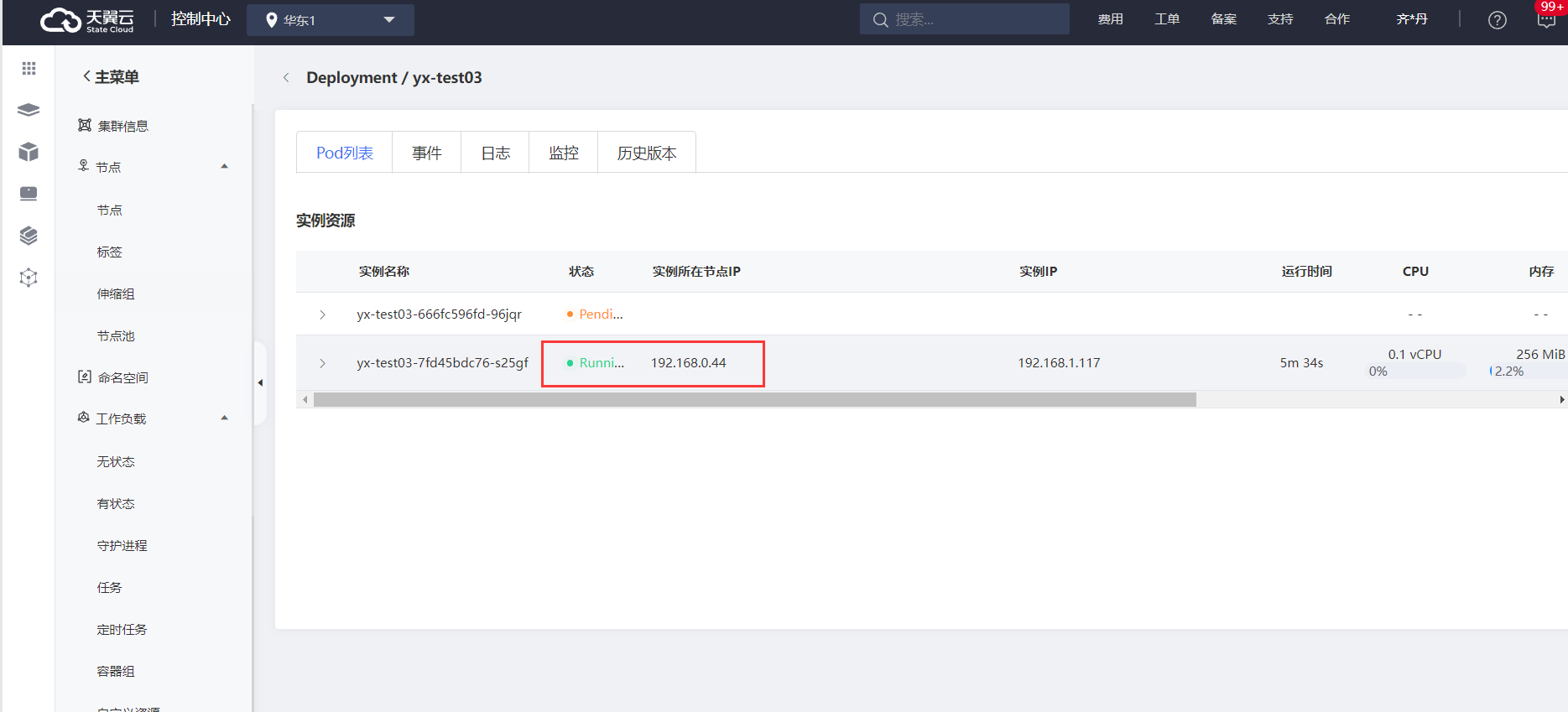
Task: Click the CPU 0% usage bar
Action: tap(1416, 371)
